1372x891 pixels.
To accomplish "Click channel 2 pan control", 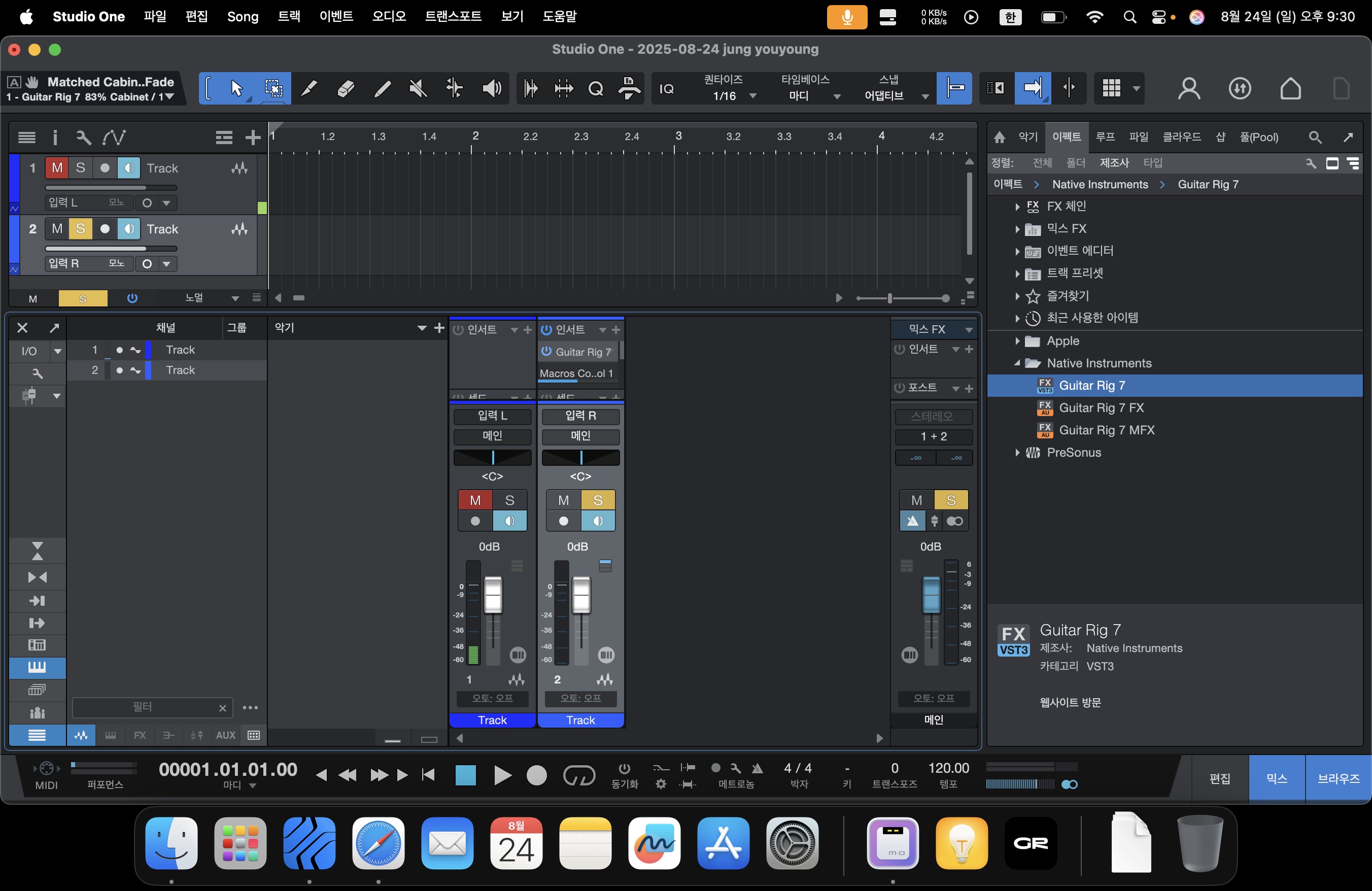I will pos(580,458).
